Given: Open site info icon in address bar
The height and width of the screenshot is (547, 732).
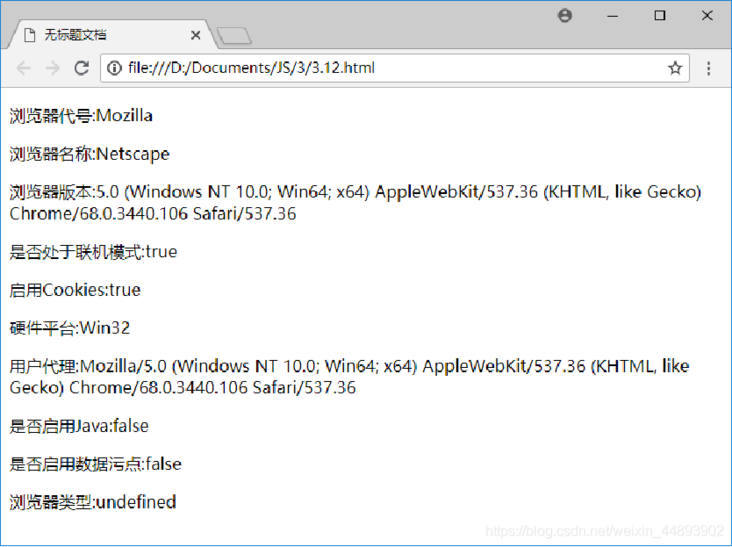Looking at the screenshot, I should pos(114,68).
